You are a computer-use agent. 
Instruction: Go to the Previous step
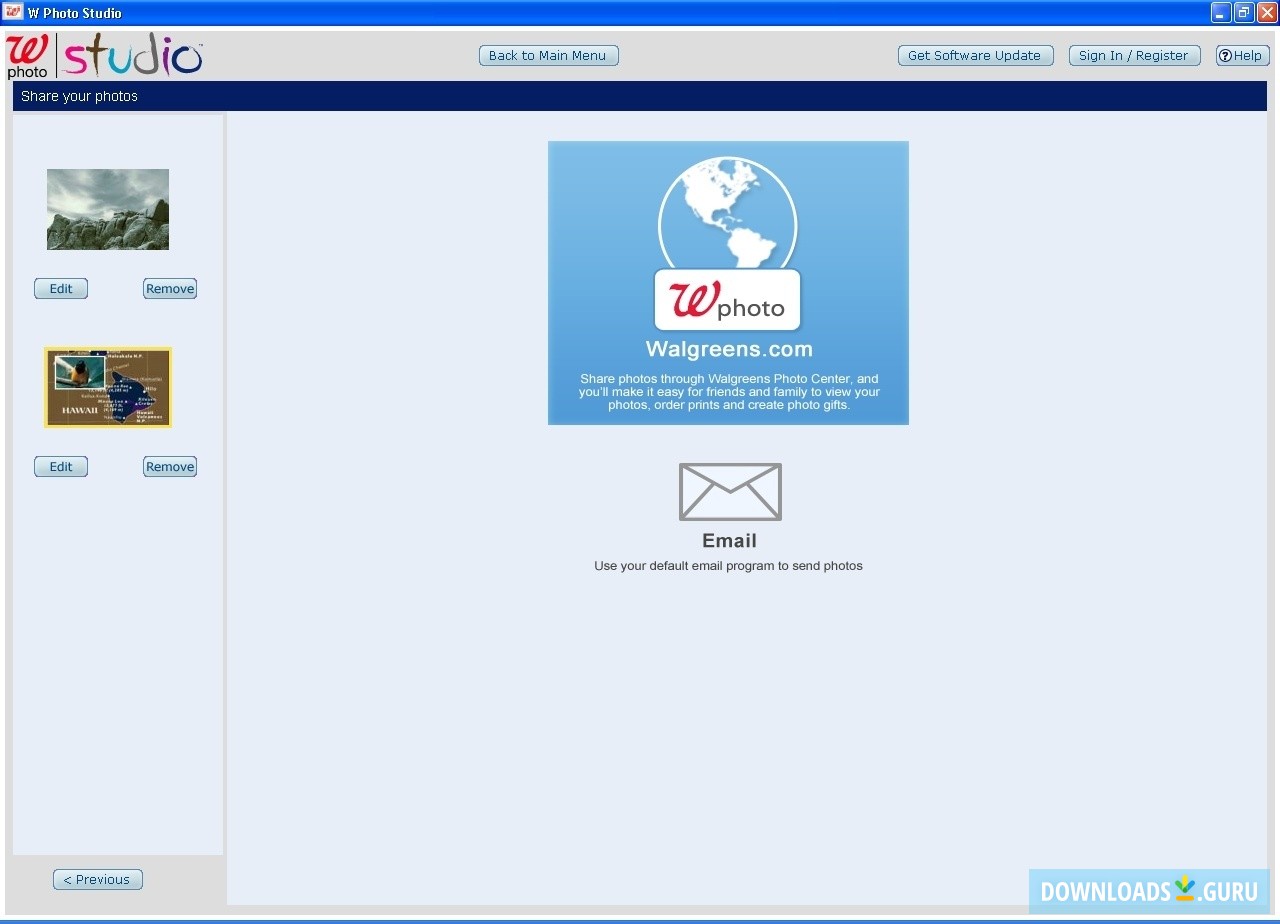(x=98, y=880)
